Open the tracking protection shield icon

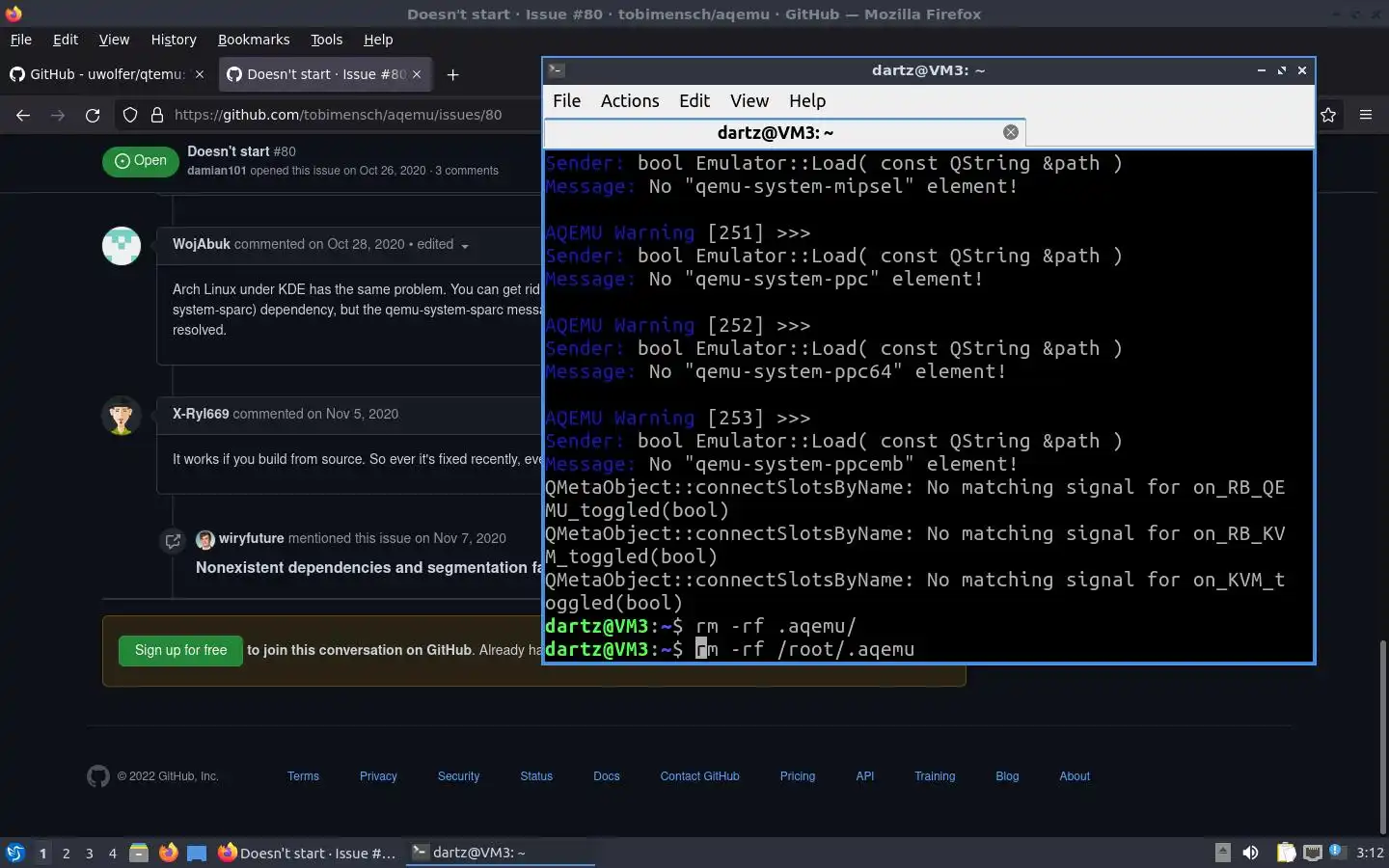130,115
